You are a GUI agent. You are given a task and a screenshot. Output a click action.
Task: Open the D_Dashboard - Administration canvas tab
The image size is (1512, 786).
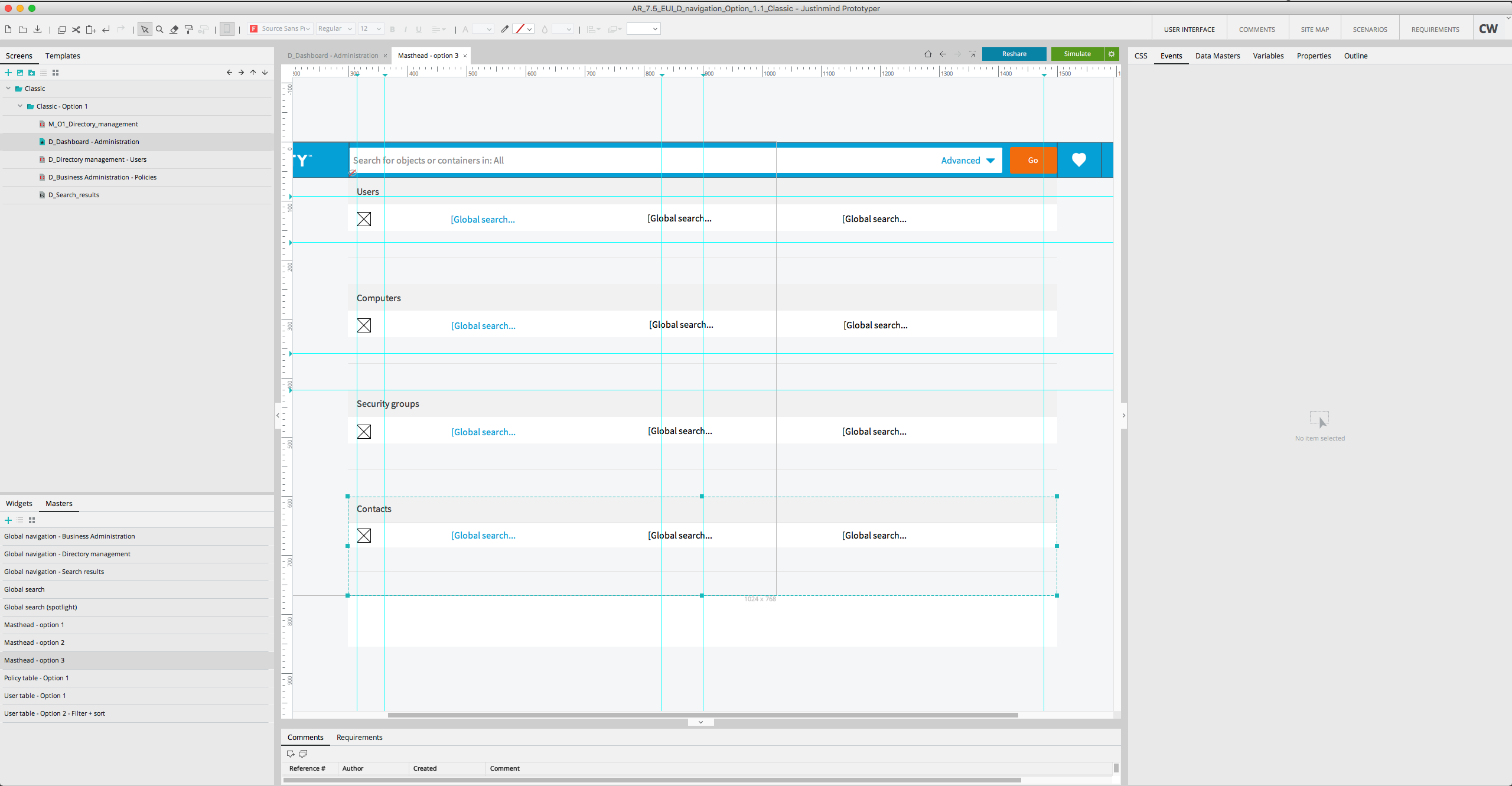tap(333, 56)
